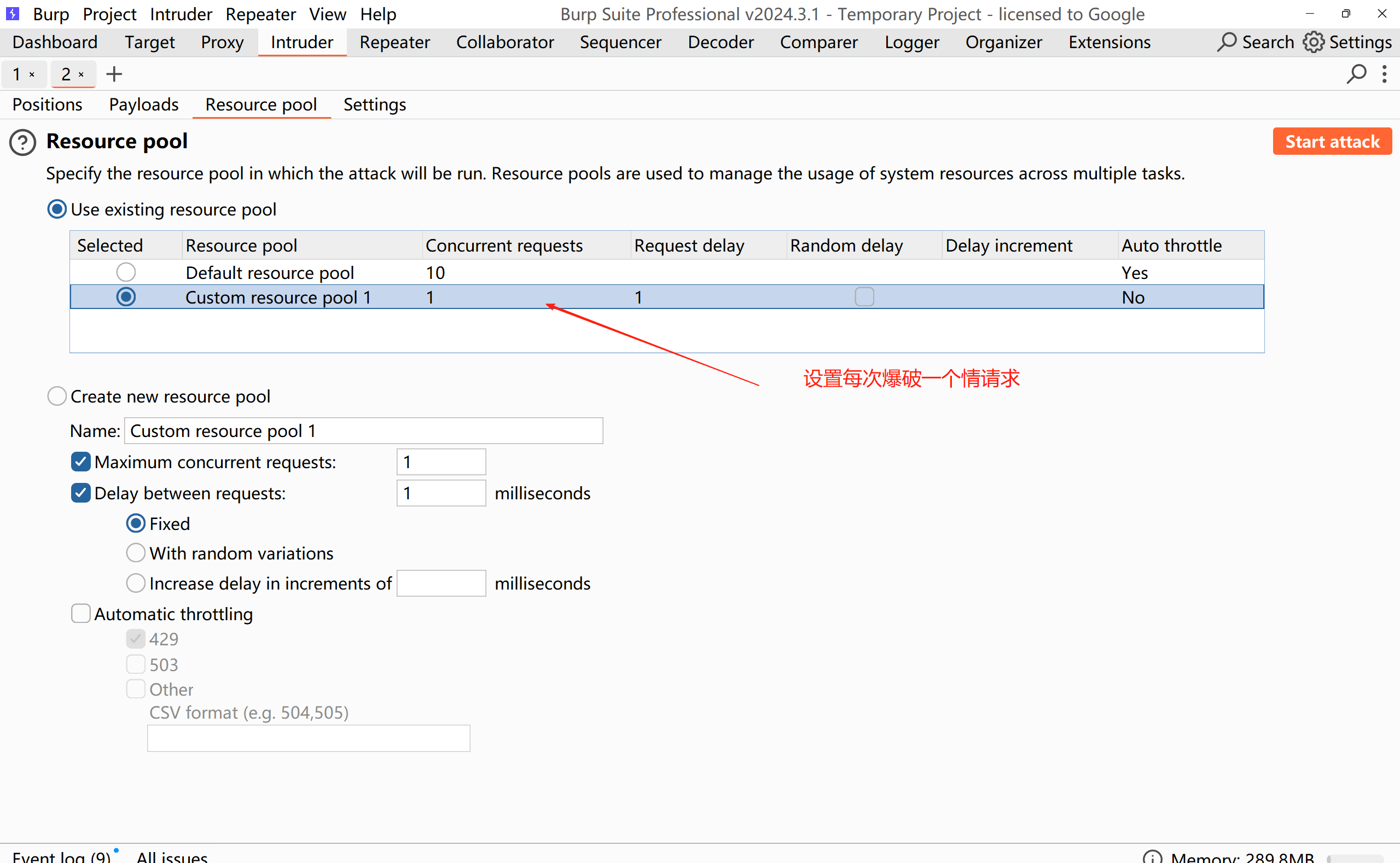The image size is (1400, 863).
Task: Go to the Repeater tool tab
Action: point(394,42)
